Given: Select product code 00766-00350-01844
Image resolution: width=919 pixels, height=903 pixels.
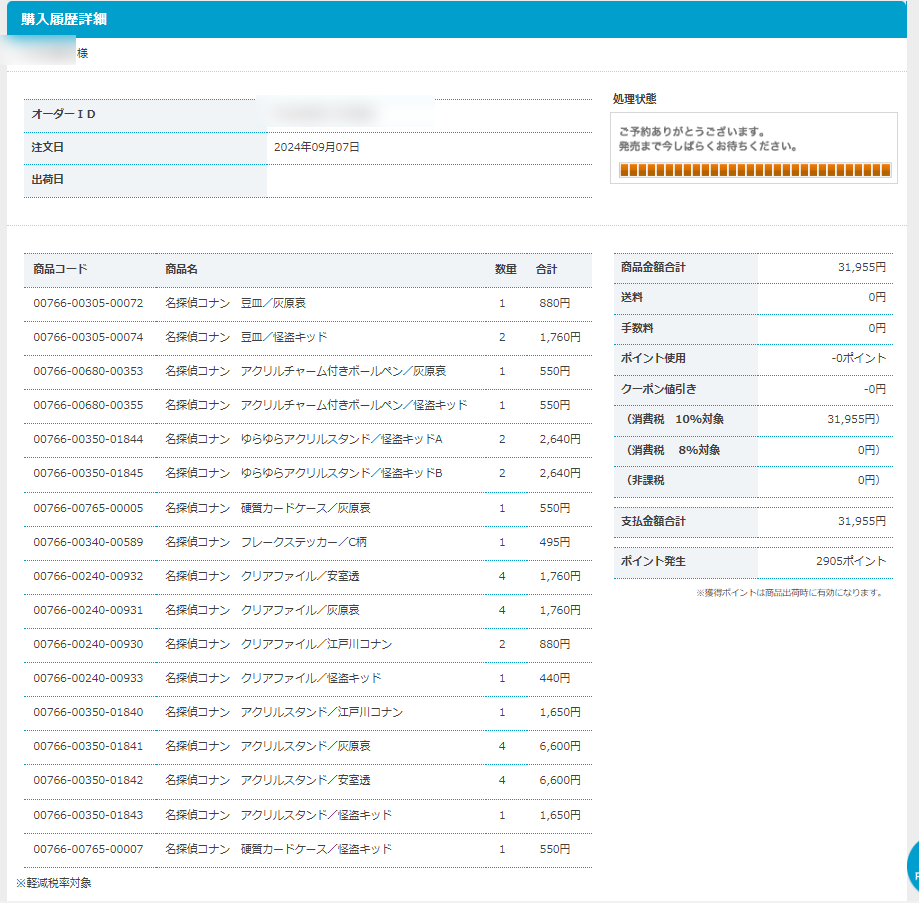Looking at the screenshot, I should coord(88,439).
